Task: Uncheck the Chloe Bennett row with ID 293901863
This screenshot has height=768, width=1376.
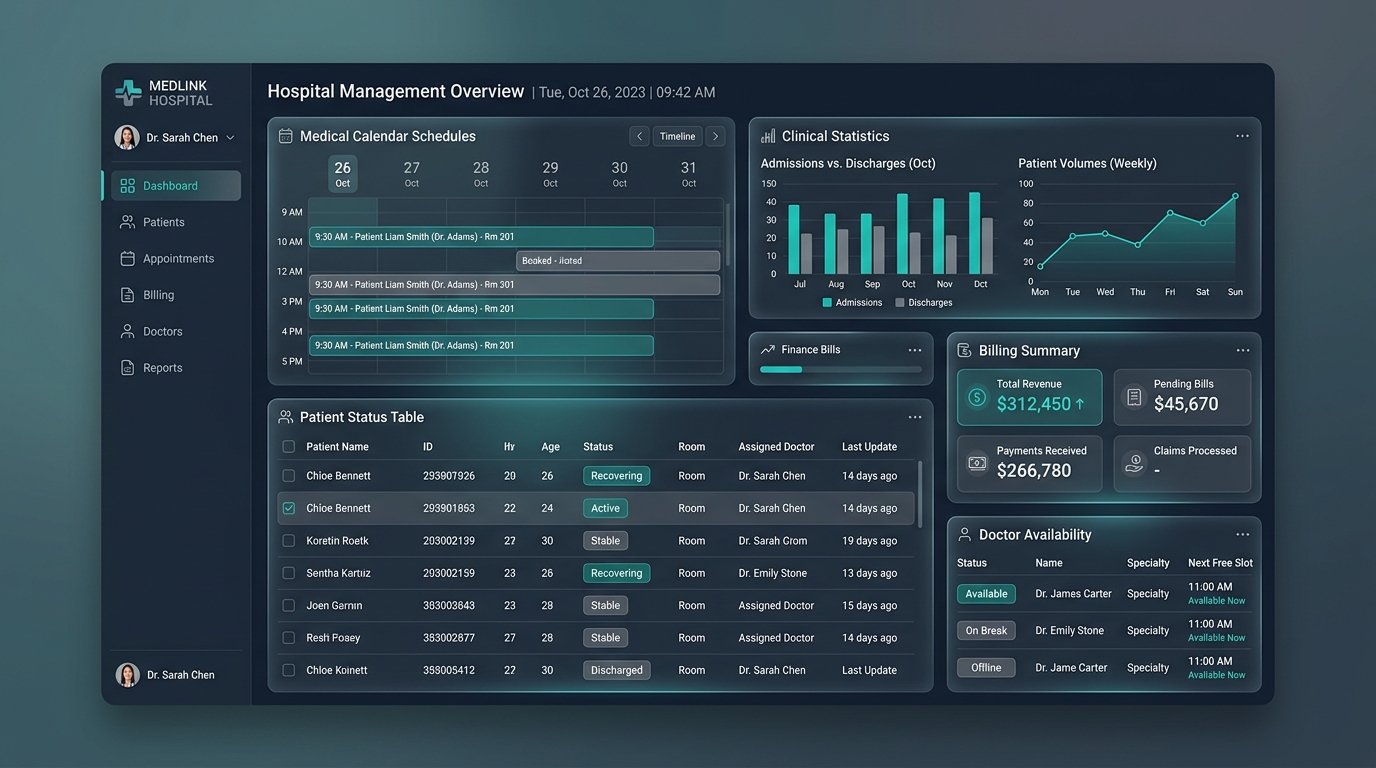Action: coord(289,508)
